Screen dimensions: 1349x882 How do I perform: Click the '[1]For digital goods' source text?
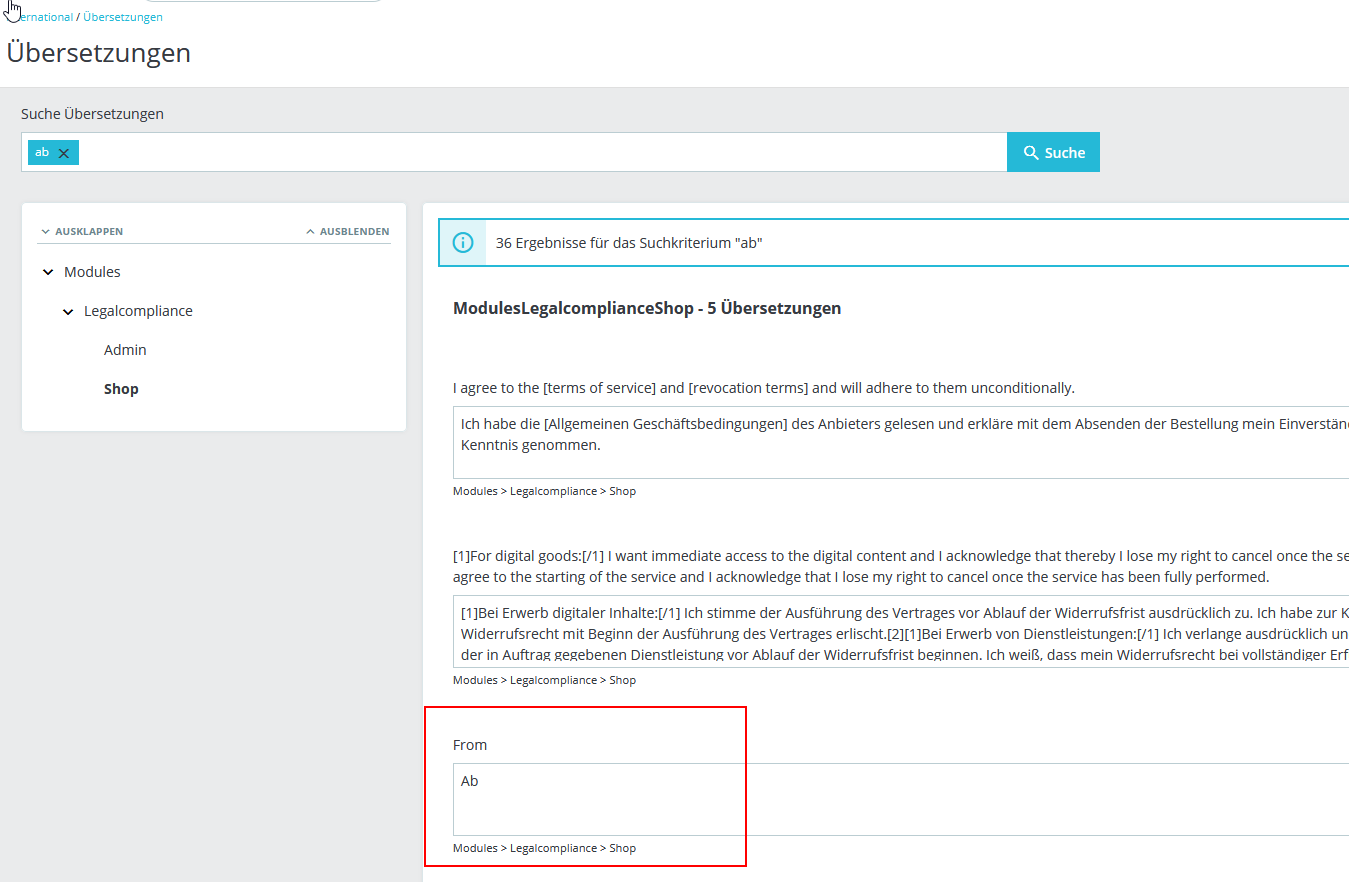point(900,566)
